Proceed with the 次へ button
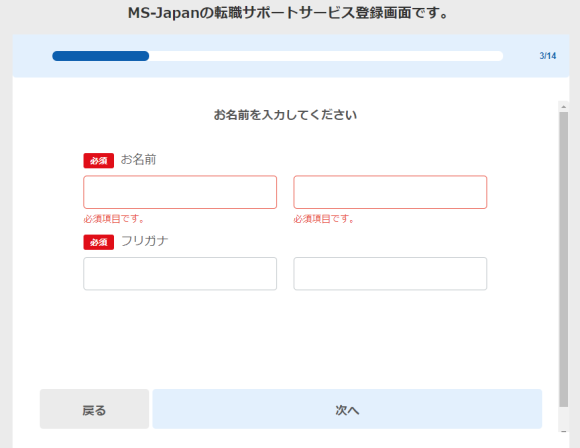 [x=347, y=409]
